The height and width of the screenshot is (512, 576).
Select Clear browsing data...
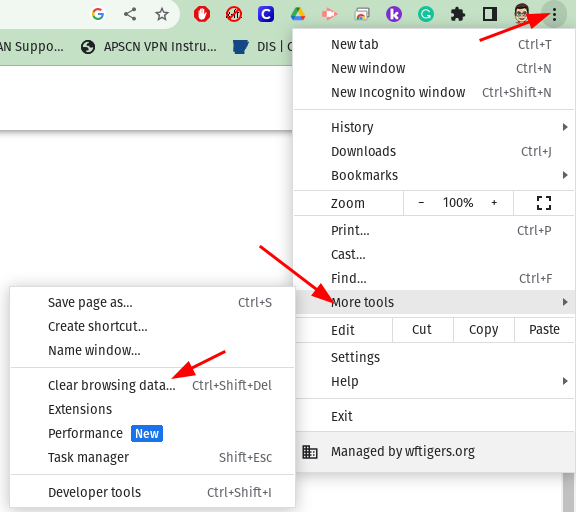pyautogui.click(x=152, y=386)
